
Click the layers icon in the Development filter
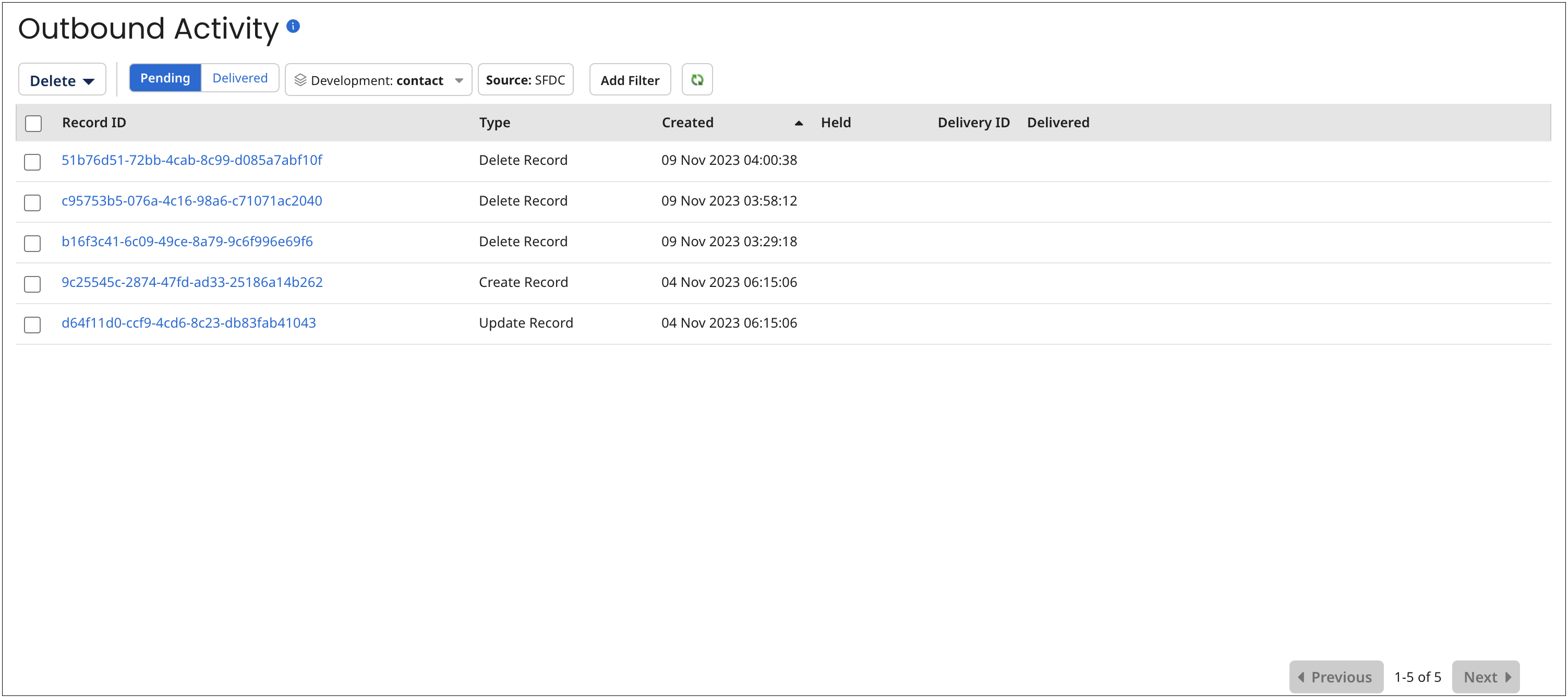299,79
